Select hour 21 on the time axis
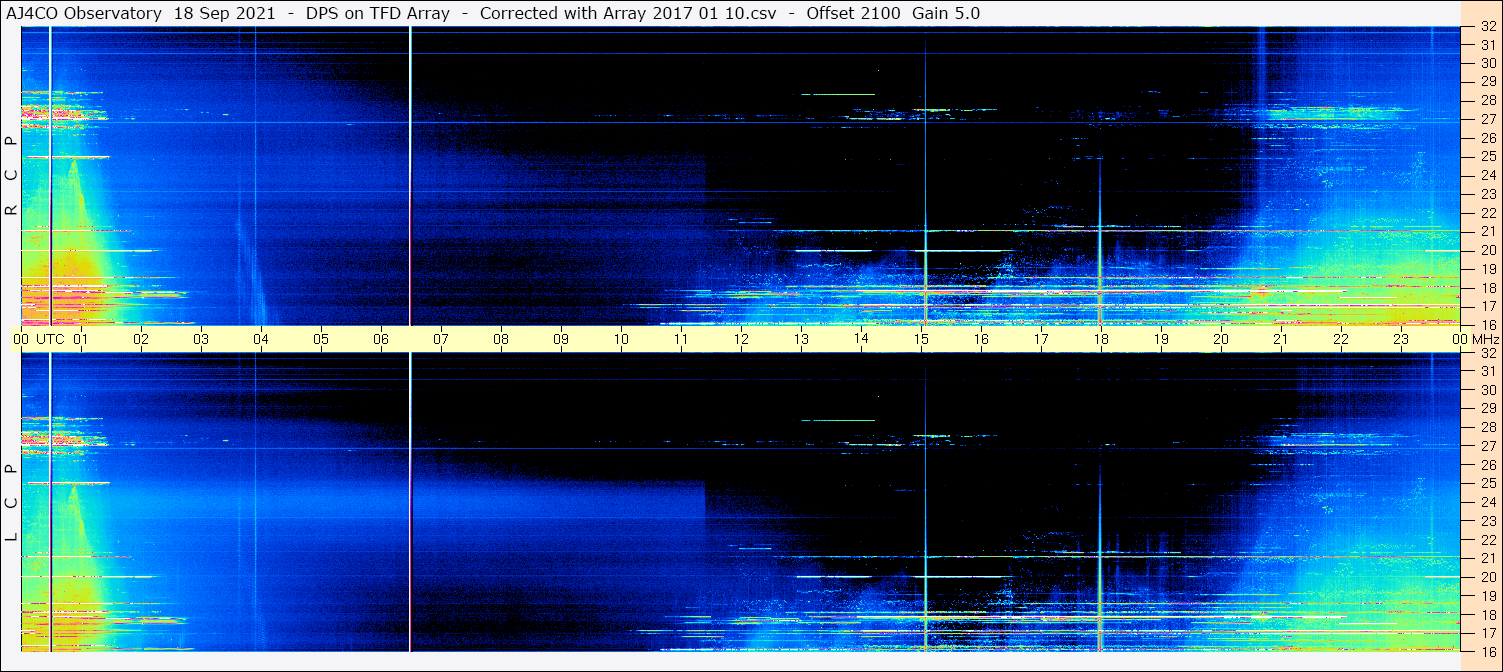This screenshot has height=672, width=1503. click(1281, 339)
